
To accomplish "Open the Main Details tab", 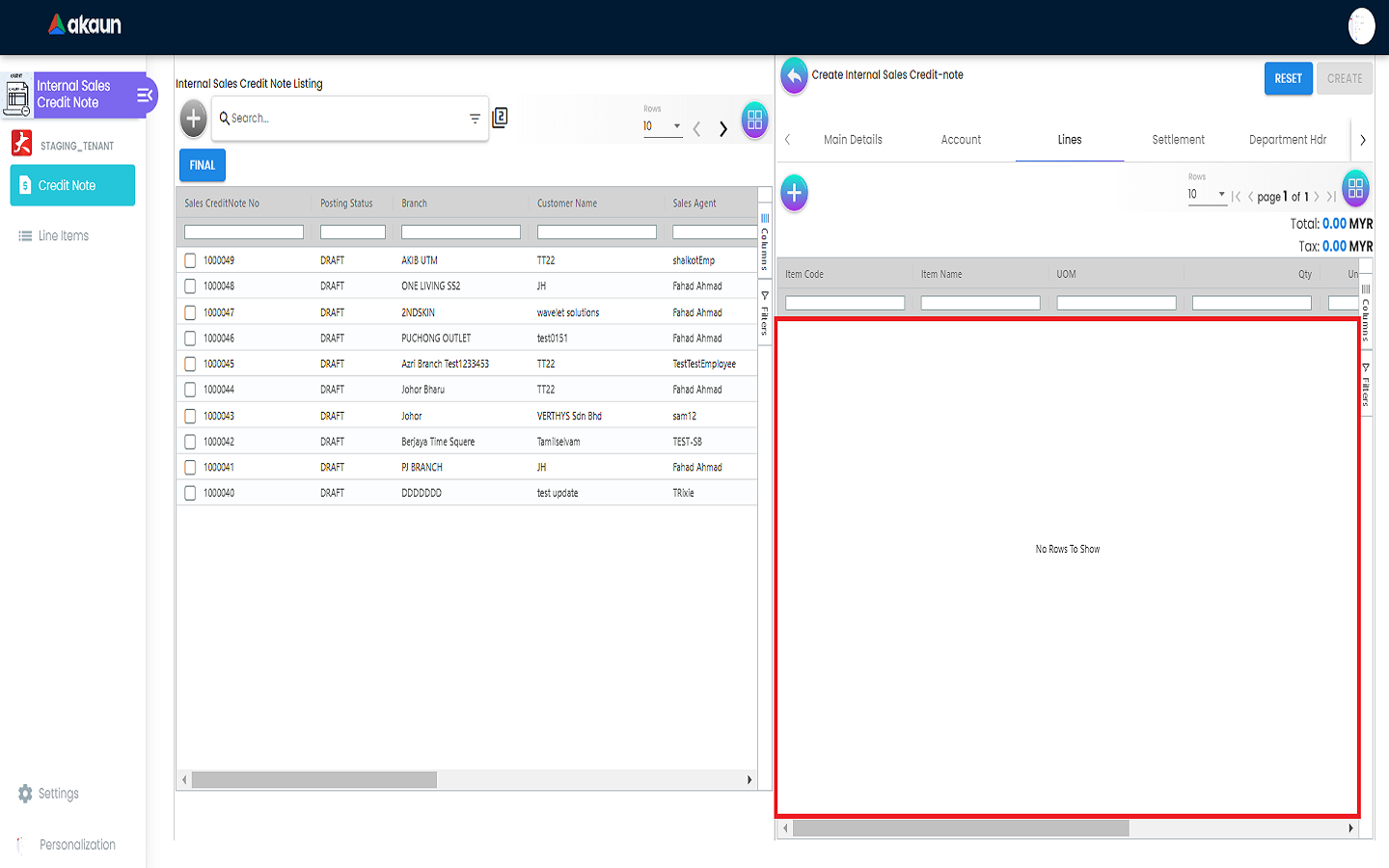I will [853, 140].
